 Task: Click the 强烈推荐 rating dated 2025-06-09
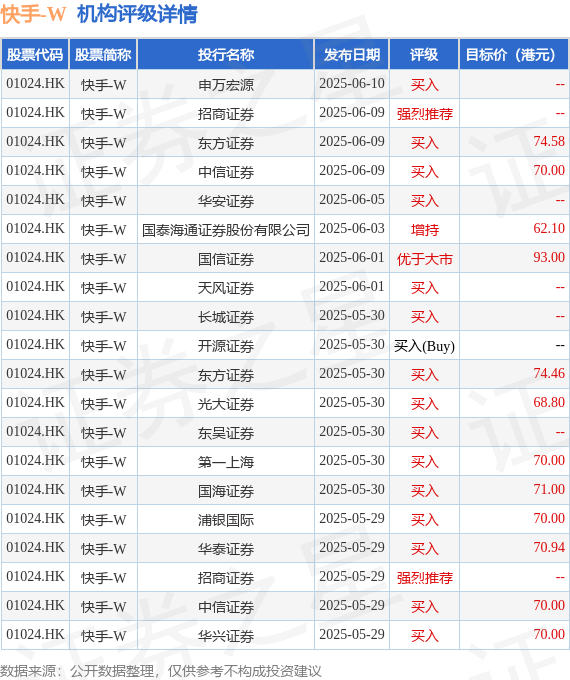(424, 114)
